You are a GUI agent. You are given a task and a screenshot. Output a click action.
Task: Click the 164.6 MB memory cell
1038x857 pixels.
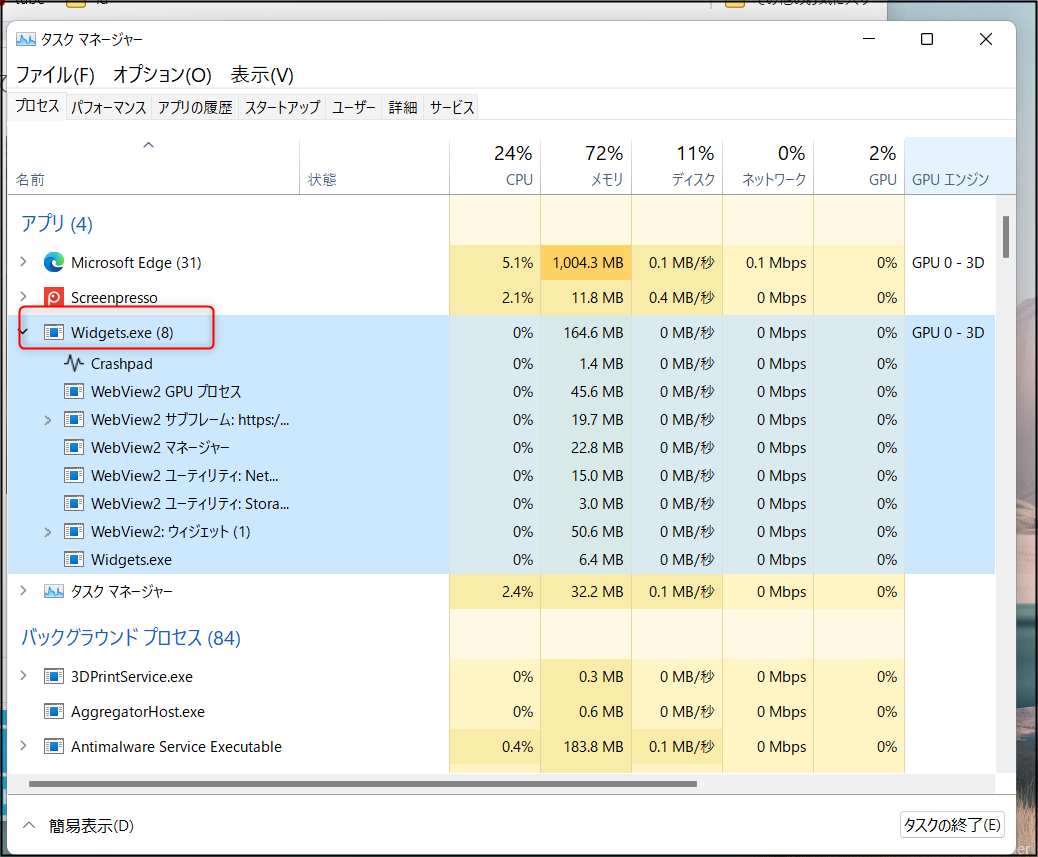point(586,332)
